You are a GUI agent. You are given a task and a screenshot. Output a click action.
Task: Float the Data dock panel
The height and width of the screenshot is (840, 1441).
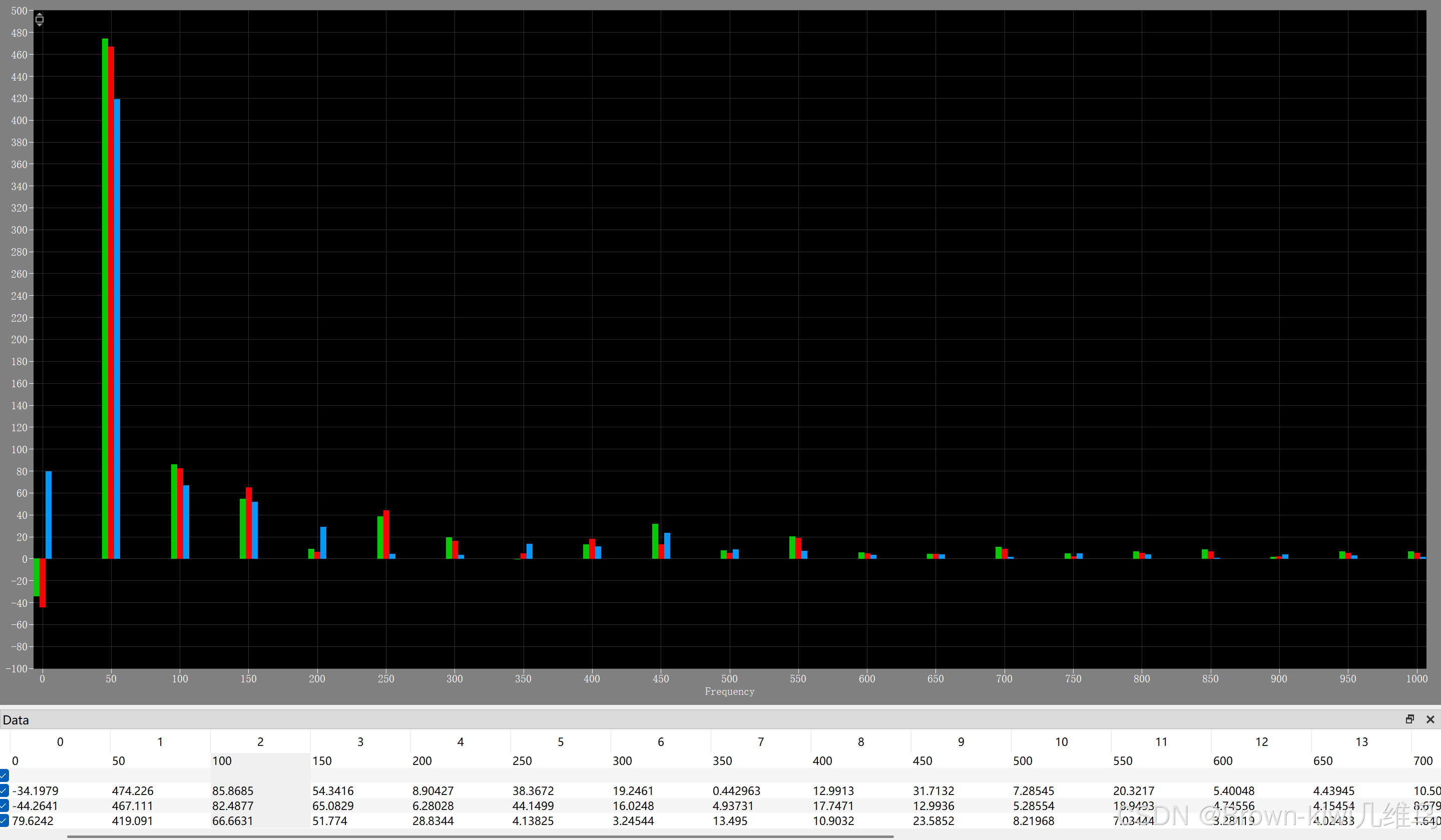coord(1409,719)
